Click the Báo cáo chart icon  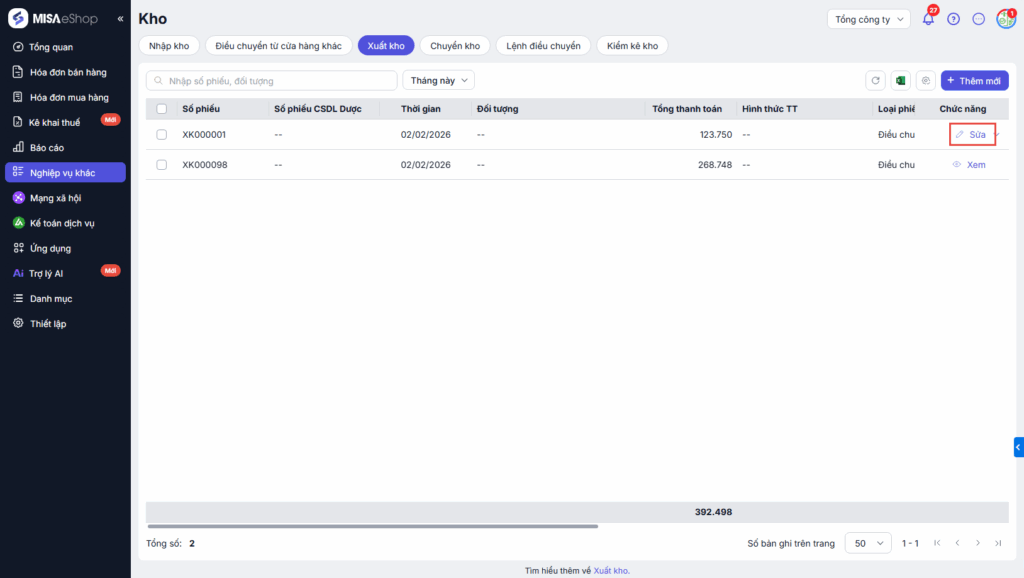(x=18, y=147)
